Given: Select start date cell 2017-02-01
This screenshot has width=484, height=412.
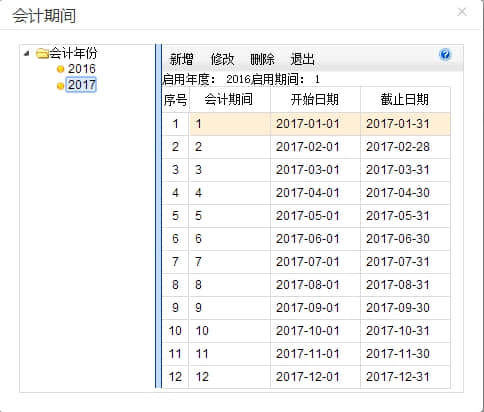Looking at the screenshot, I should (x=315, y=147).
